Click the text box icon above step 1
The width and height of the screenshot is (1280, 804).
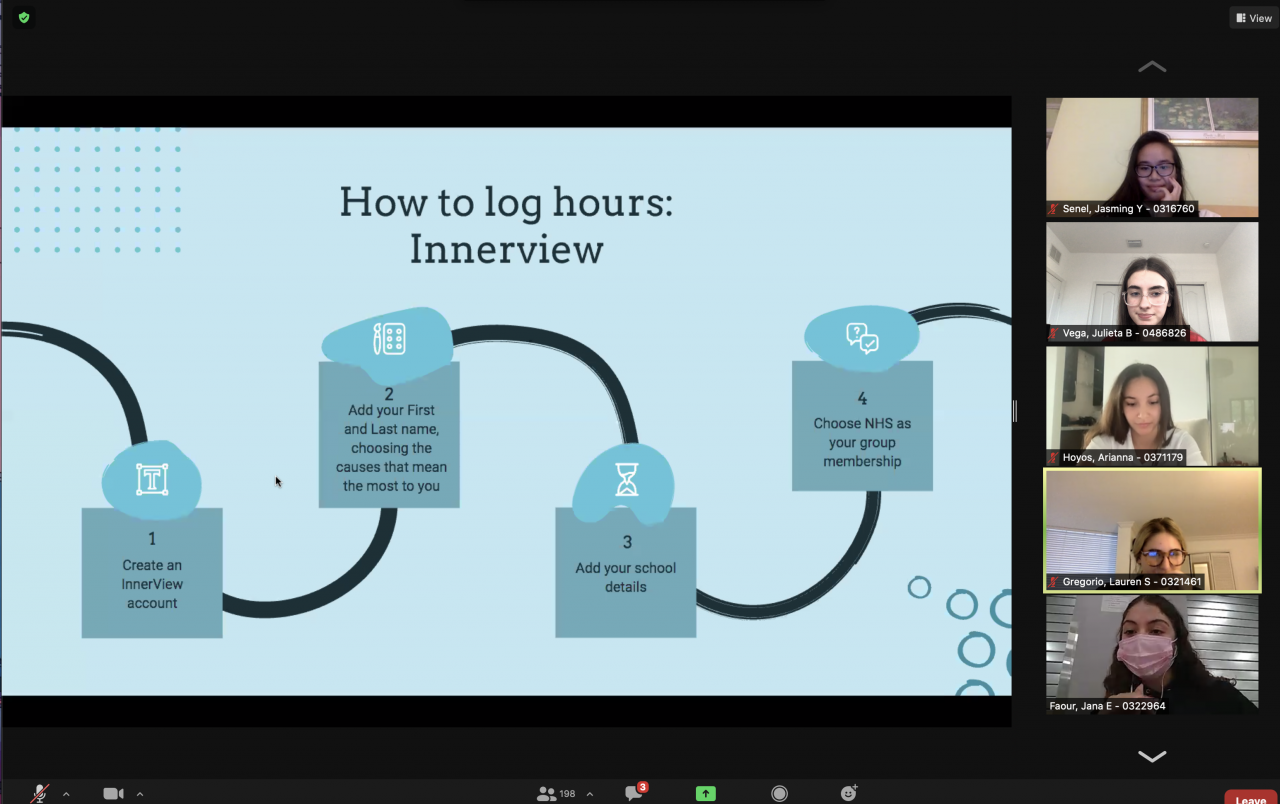[x=151, y=480]
